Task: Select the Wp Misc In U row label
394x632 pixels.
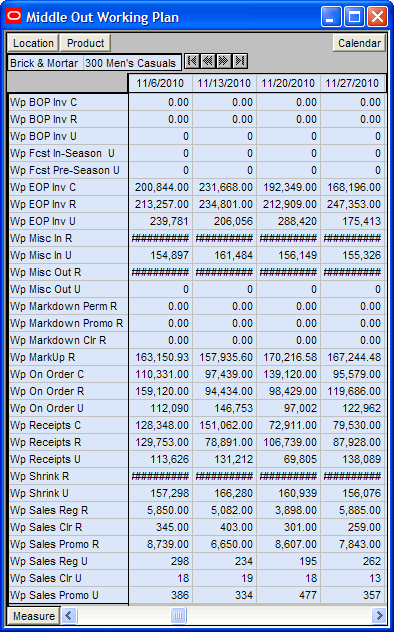Action: pos(68,255)
